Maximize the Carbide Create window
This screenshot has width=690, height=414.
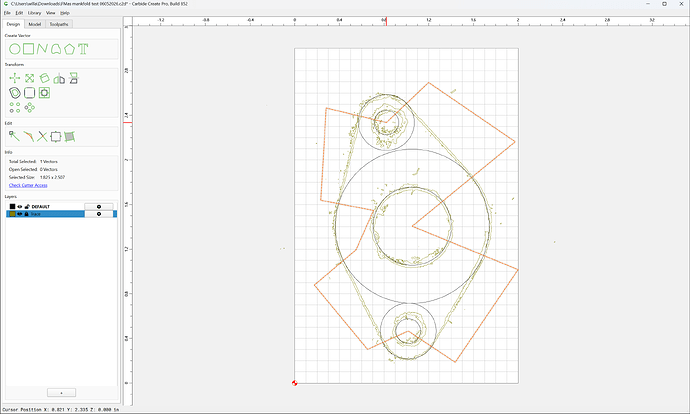(664, 4)
